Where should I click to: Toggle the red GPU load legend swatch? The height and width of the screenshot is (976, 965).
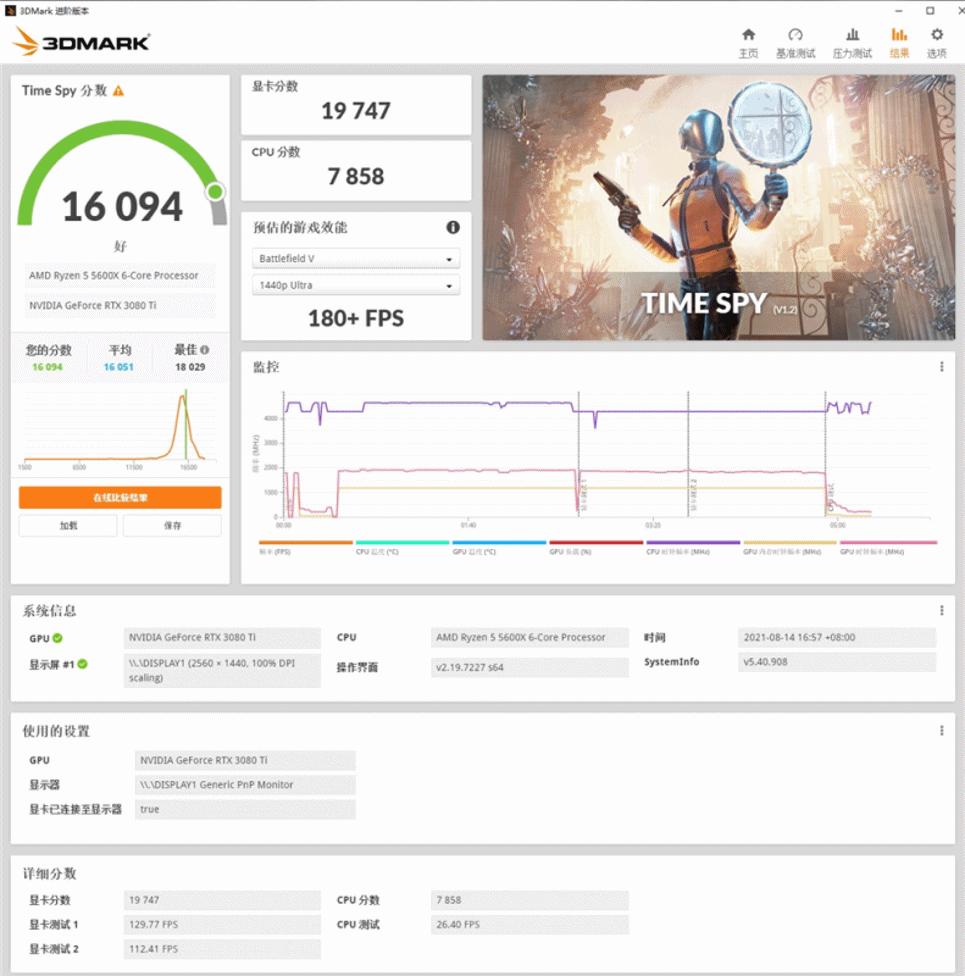pyautogui.click(x=596, y=543)
